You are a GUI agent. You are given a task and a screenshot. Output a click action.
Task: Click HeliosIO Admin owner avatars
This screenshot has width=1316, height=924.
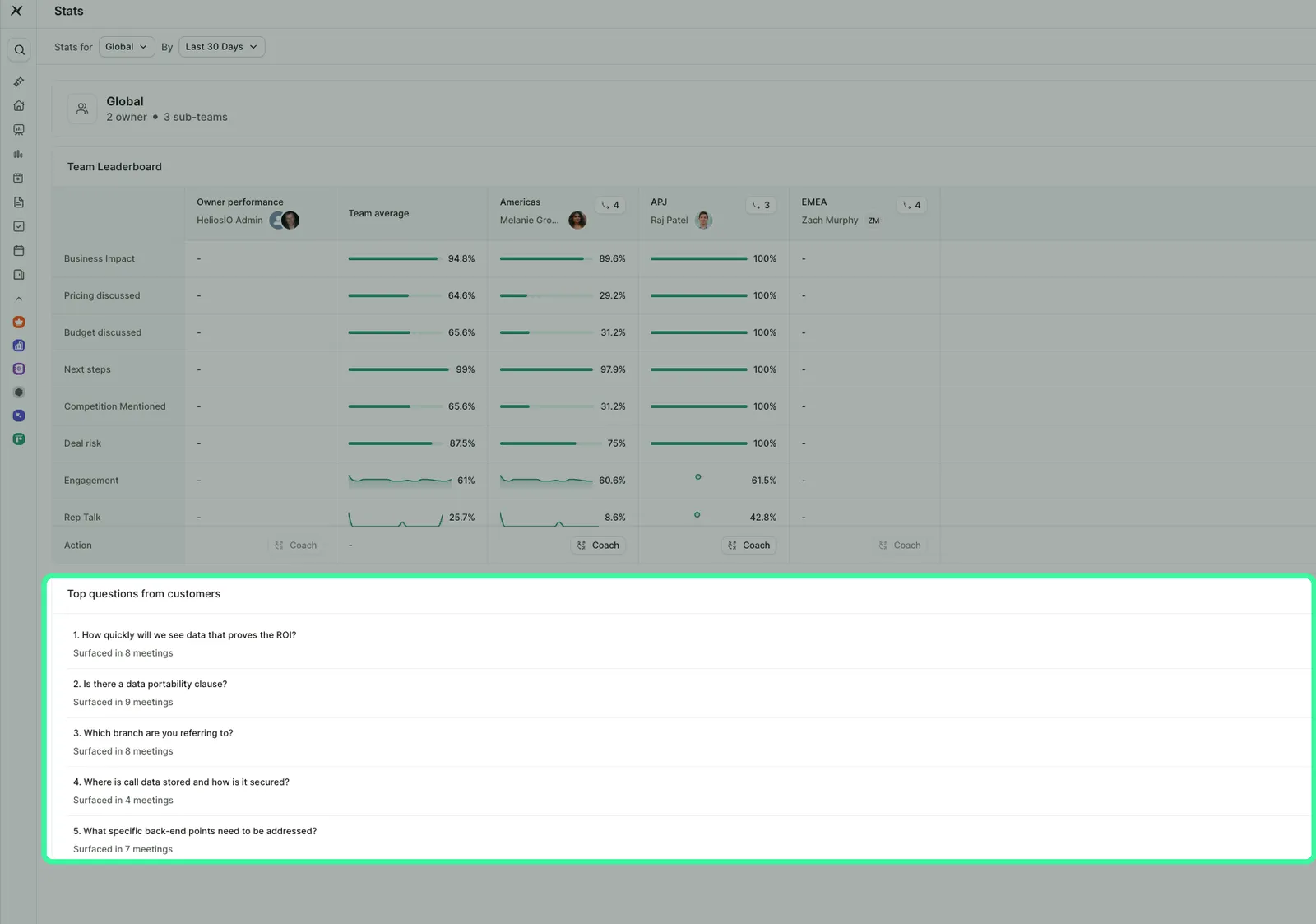pos(285,221)
